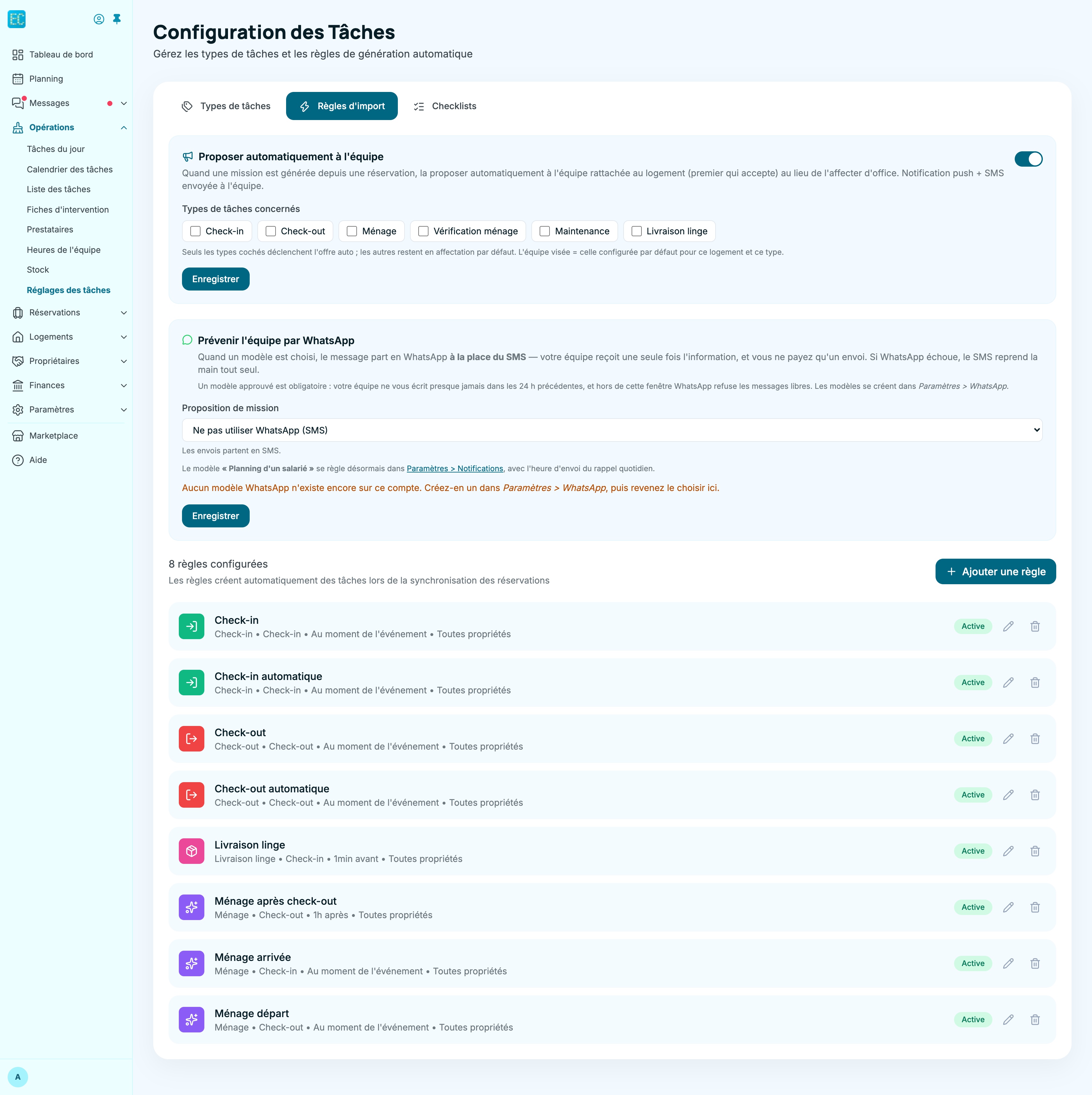The image size is (1092, 1095).
Task: Edit the Ménage après check-out rule
Action: [1008, 907]
